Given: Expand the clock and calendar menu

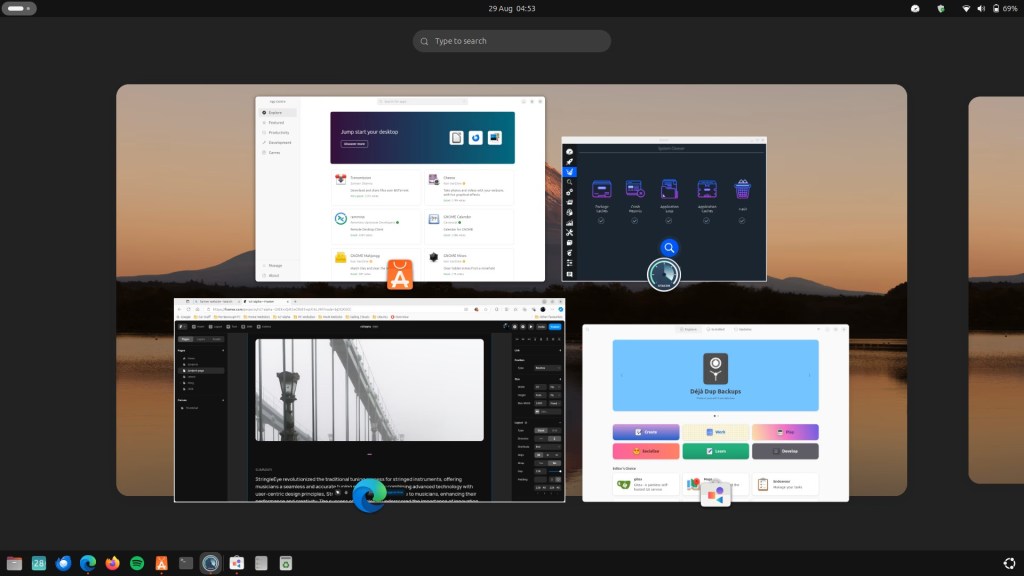Looking at the screenshot, I should pos(511,8).
